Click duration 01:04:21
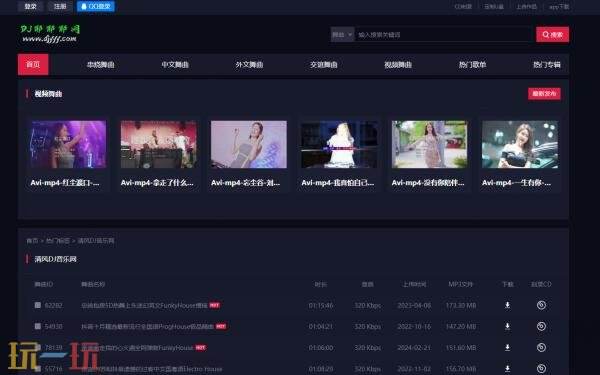The image size is (600, 375). (321, 326)
